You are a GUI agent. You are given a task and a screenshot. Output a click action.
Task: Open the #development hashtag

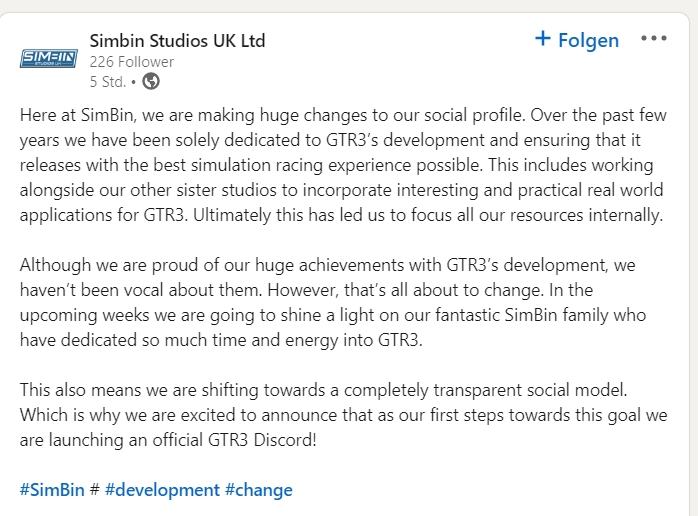click(162, 490)
